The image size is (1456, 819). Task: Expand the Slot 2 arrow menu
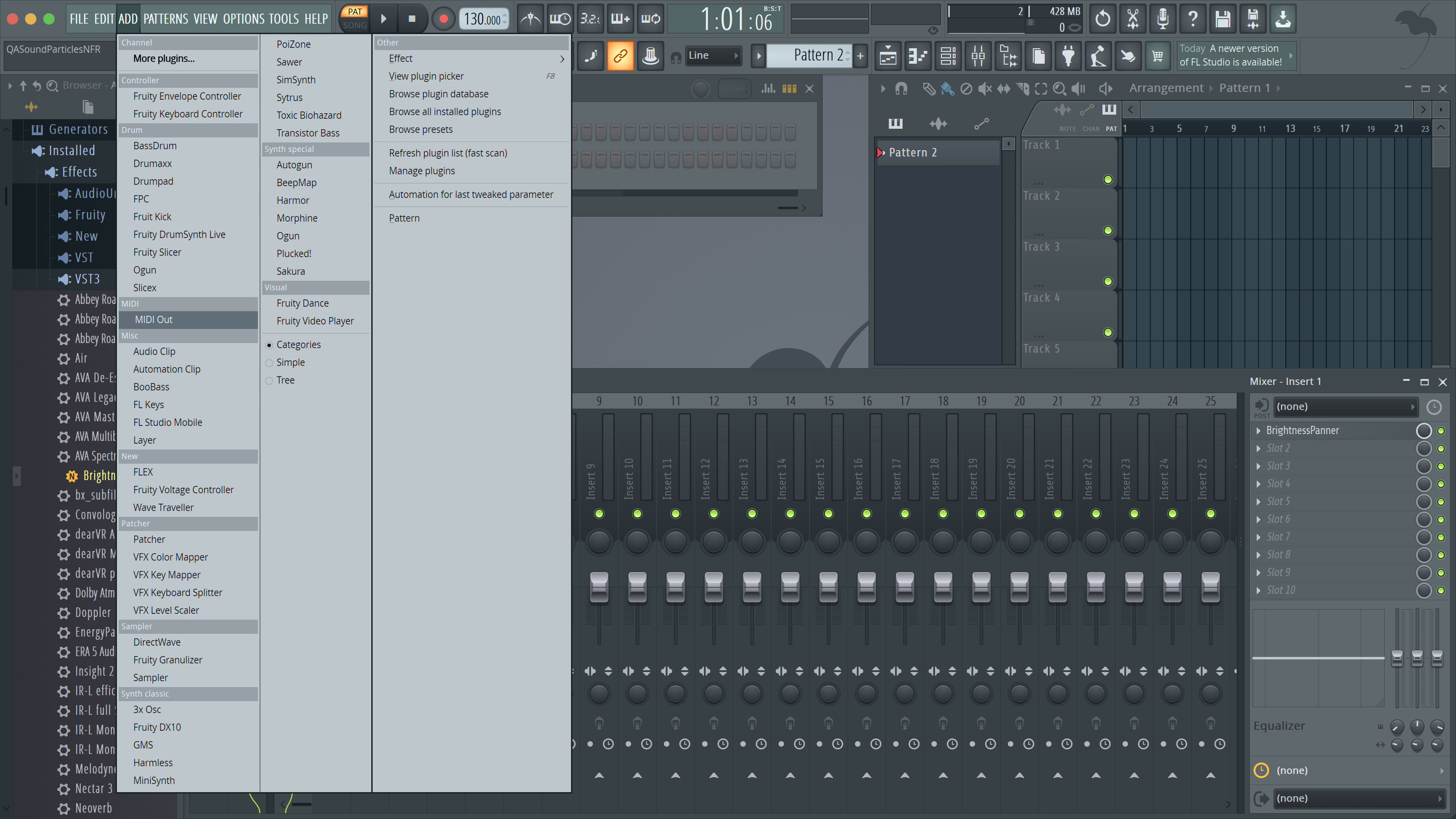click(x=1258, y=448)
